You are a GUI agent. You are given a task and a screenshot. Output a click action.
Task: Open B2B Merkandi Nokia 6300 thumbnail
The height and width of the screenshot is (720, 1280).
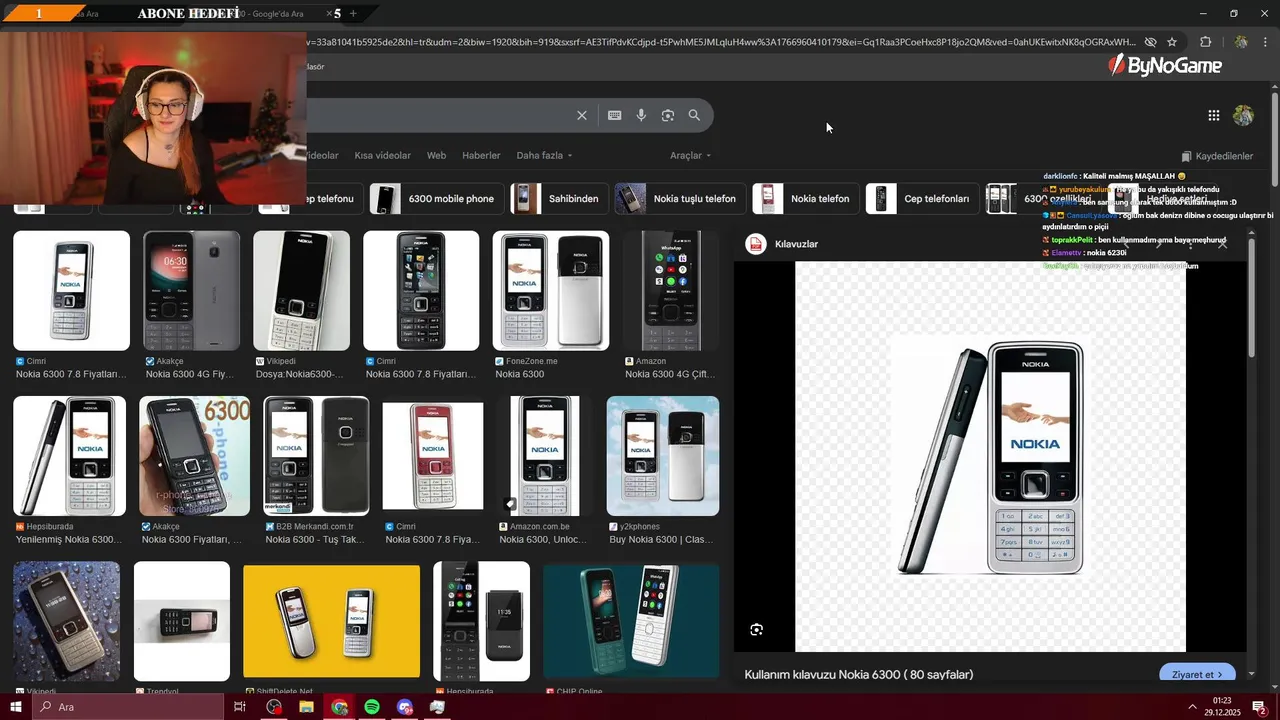pos(316,456)
